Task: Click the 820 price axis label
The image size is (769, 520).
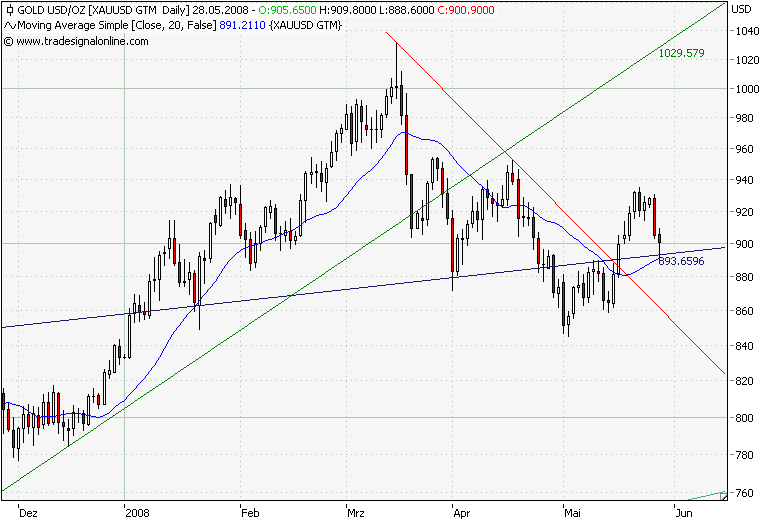Action: click(x=744, y=381)
